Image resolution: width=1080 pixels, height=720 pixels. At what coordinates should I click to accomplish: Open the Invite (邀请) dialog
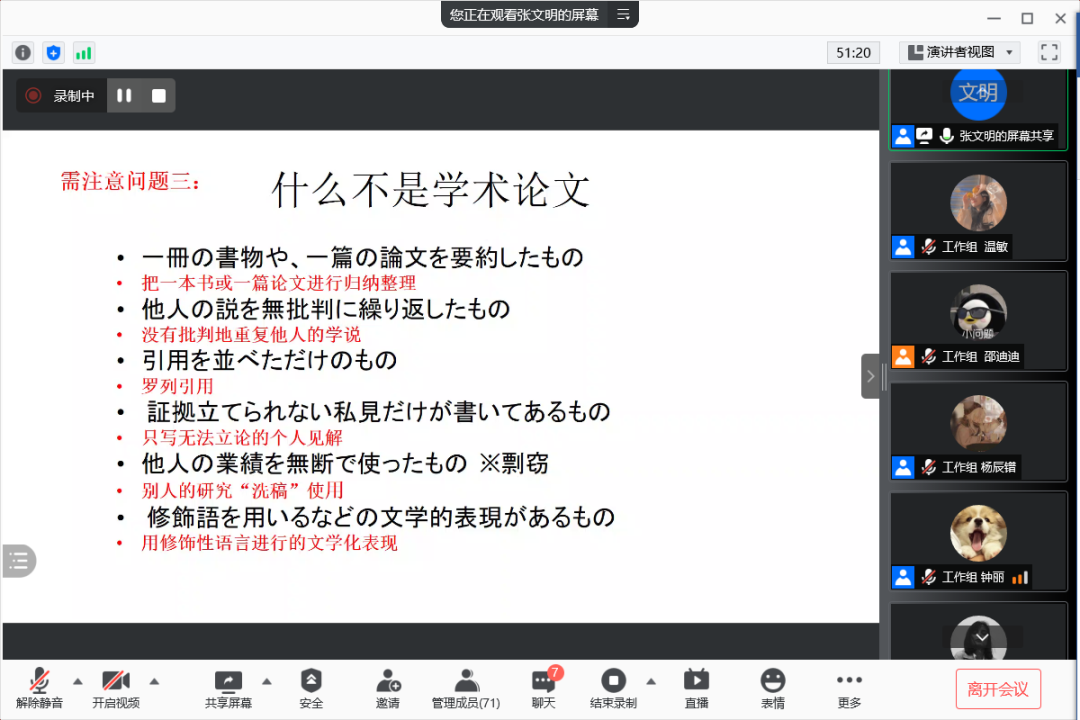(x=388, y=688)
